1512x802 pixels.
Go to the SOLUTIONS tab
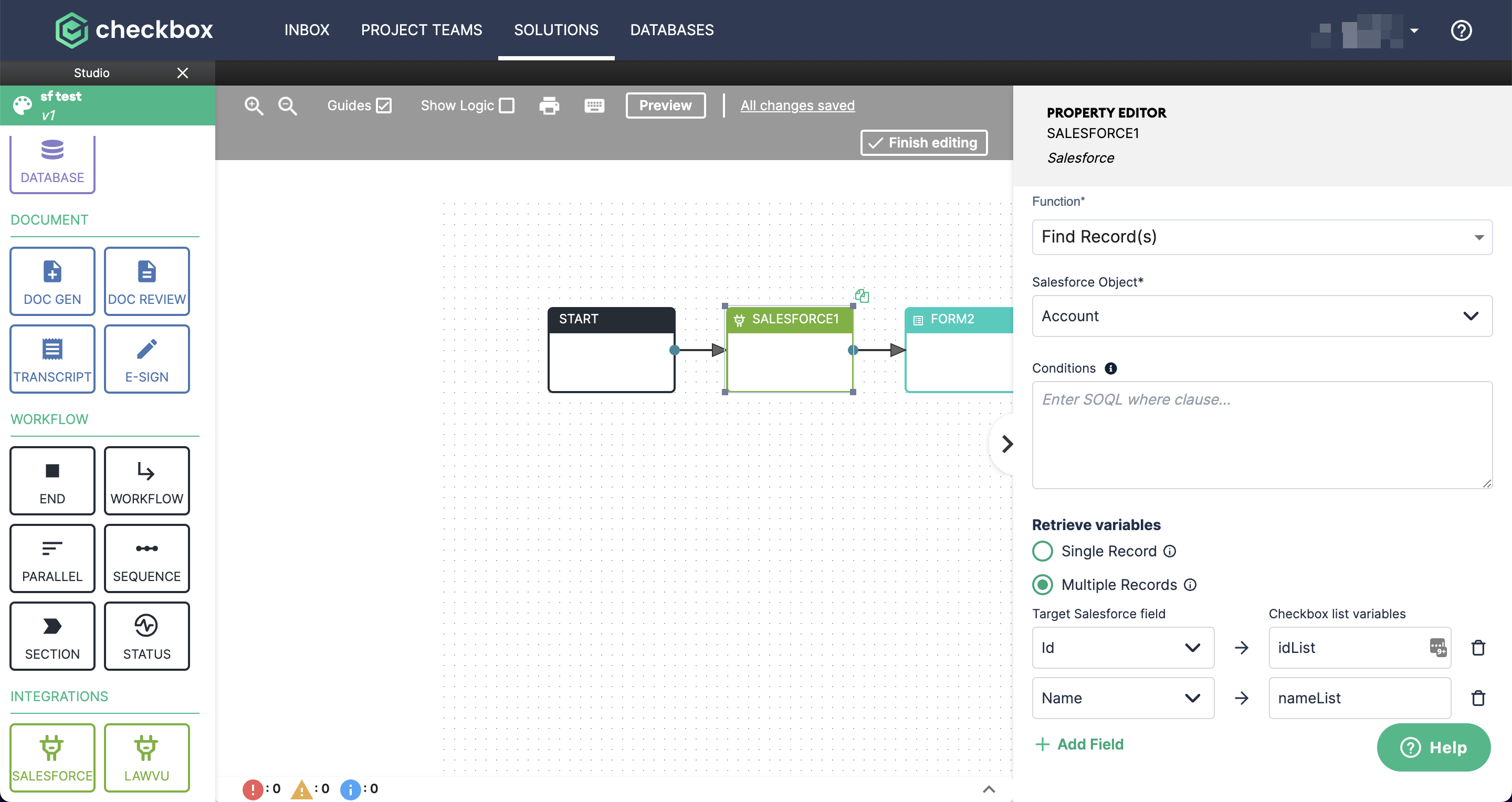click(x=556, y=30)
